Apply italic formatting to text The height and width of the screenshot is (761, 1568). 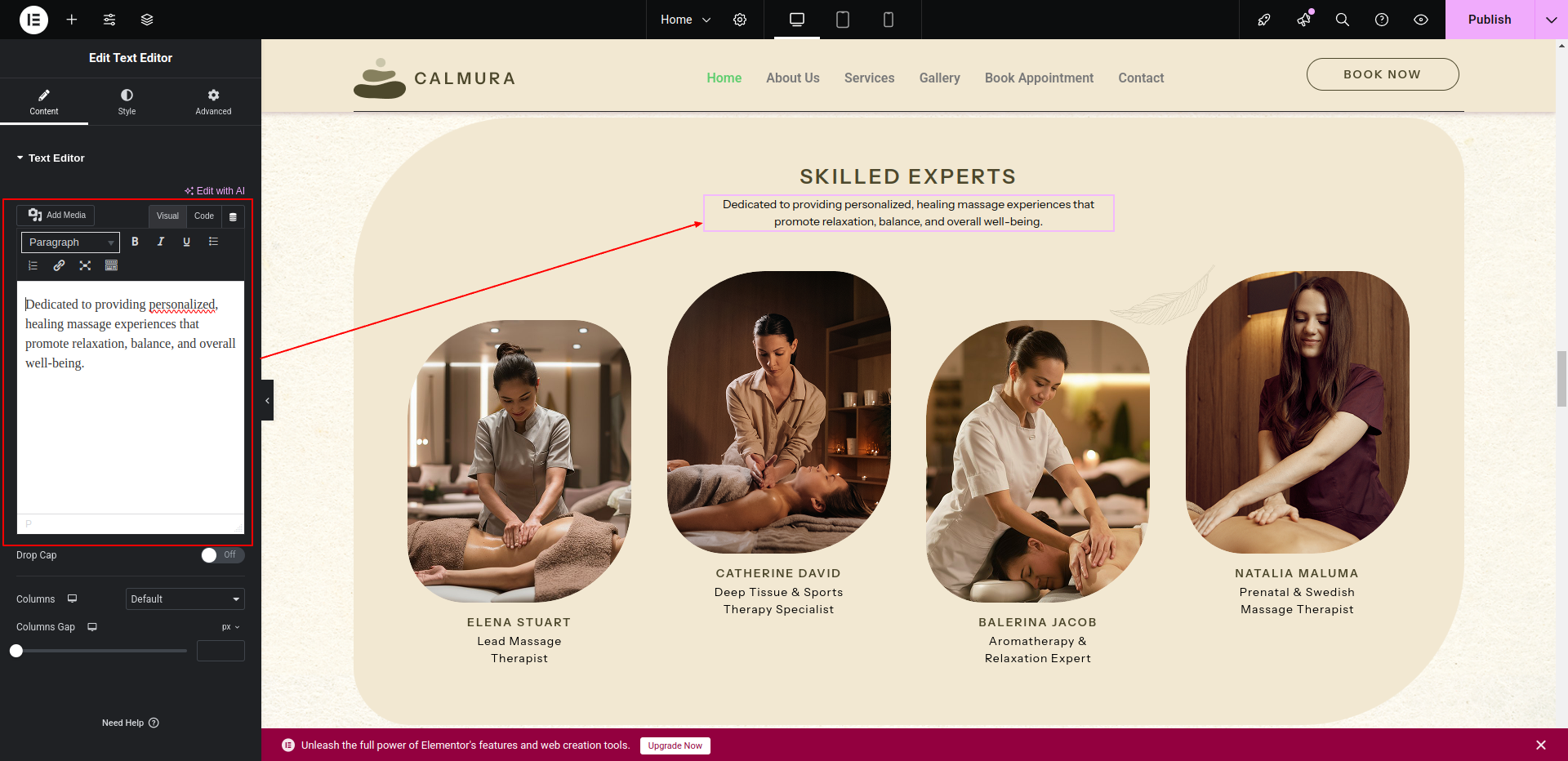(161, 242)
